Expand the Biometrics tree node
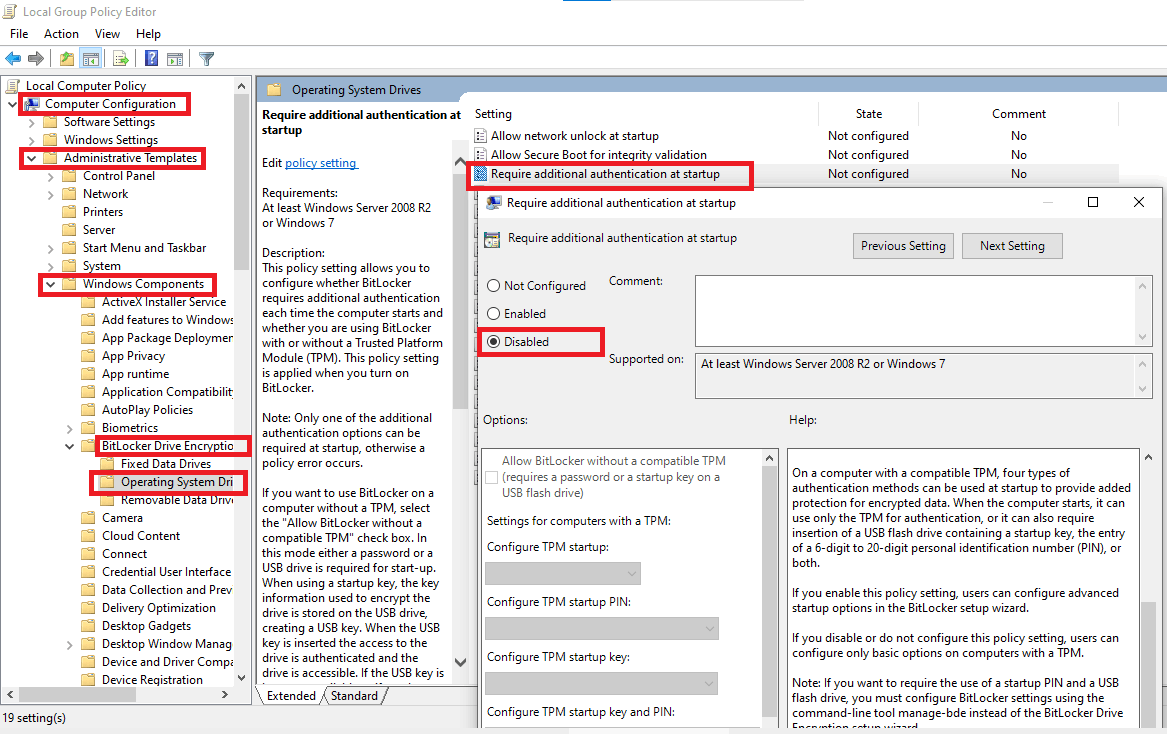The image size is (1167, 734). click(69, 429)
